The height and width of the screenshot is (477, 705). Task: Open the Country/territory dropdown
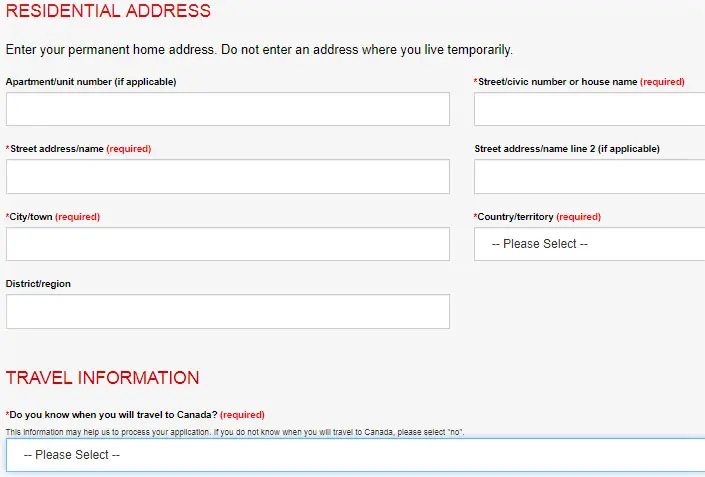pyautogui.click(x=589, y=244)
